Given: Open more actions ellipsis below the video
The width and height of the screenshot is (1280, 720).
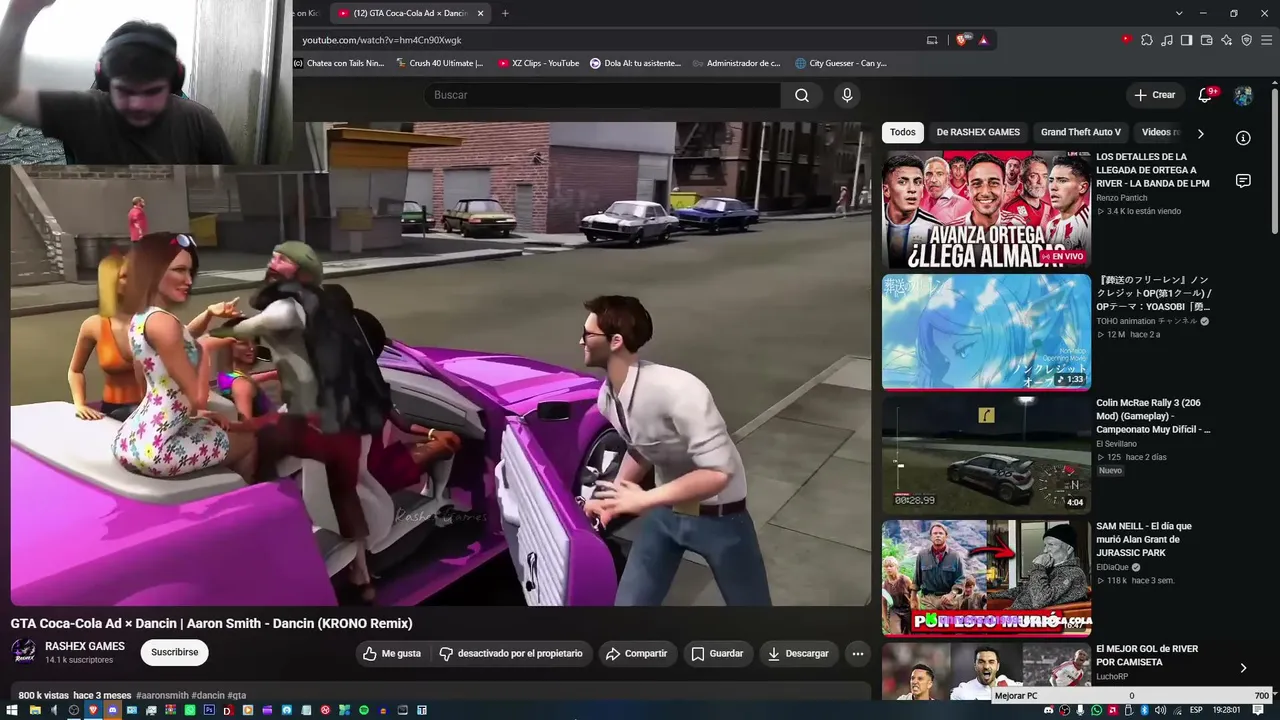Looking at the screenshot, I should coord(857,654).
